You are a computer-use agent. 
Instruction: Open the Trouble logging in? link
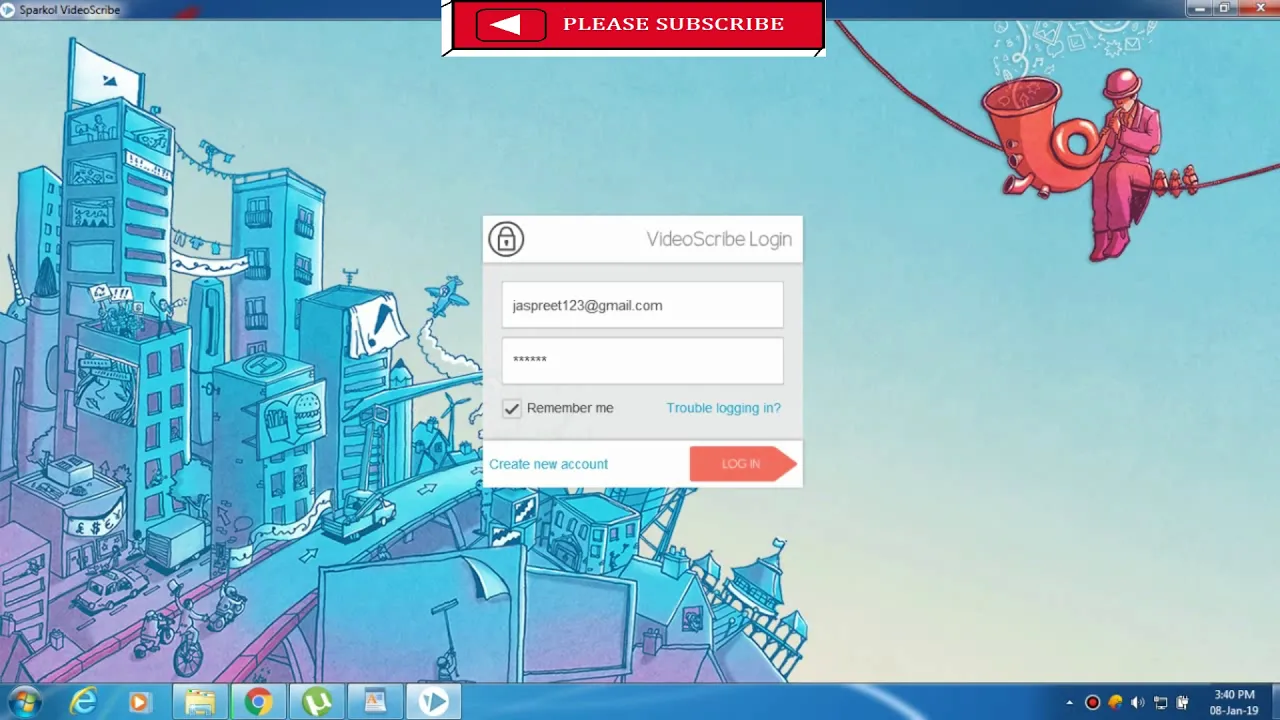click(x=723, y=408)
